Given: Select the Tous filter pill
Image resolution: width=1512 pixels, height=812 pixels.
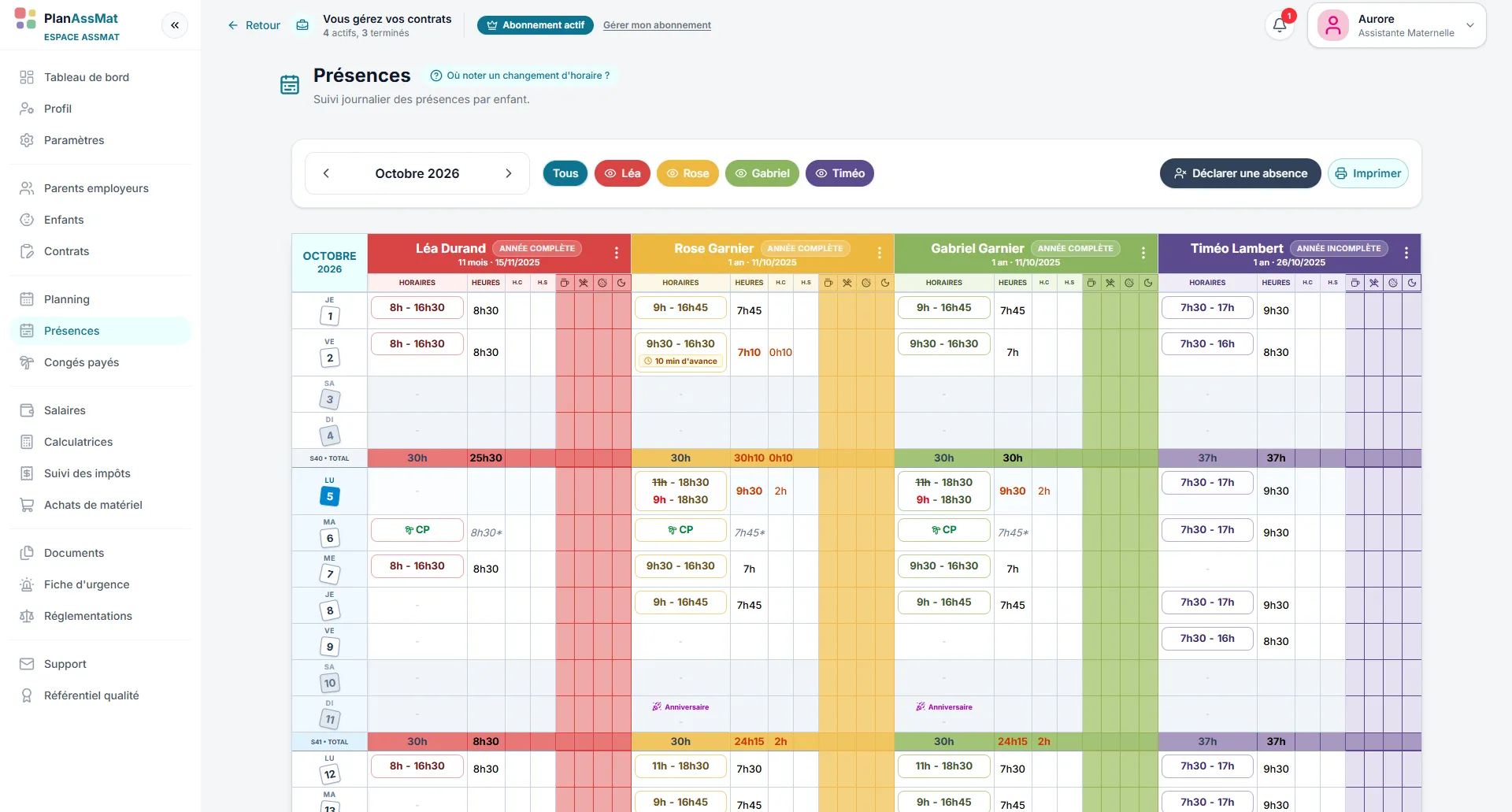Looking at the screenshot, I should pyautogui.click(x=565, y=173).
